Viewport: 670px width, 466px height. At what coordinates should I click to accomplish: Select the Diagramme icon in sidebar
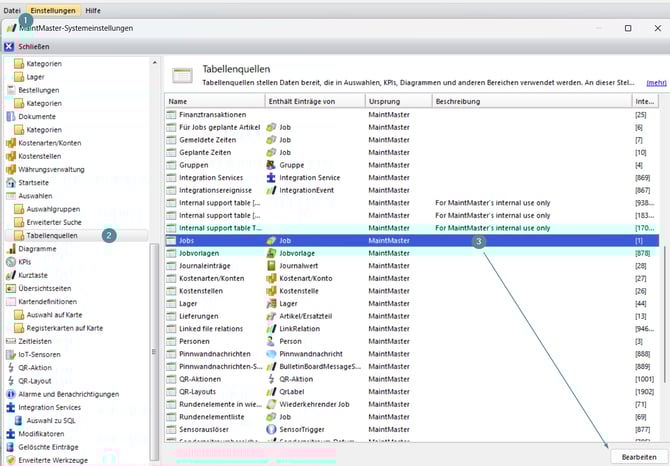11,248
